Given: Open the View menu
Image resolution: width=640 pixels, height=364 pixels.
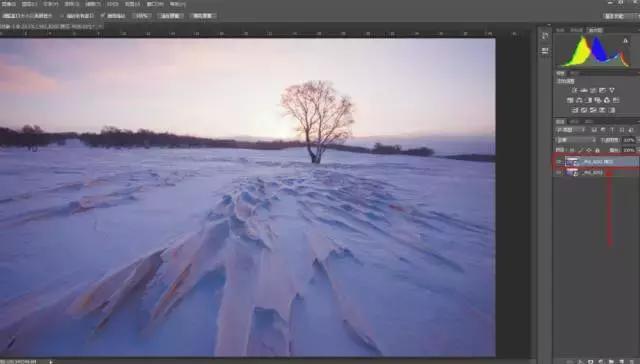Looking at the screenshot, I should pos(132,4).
